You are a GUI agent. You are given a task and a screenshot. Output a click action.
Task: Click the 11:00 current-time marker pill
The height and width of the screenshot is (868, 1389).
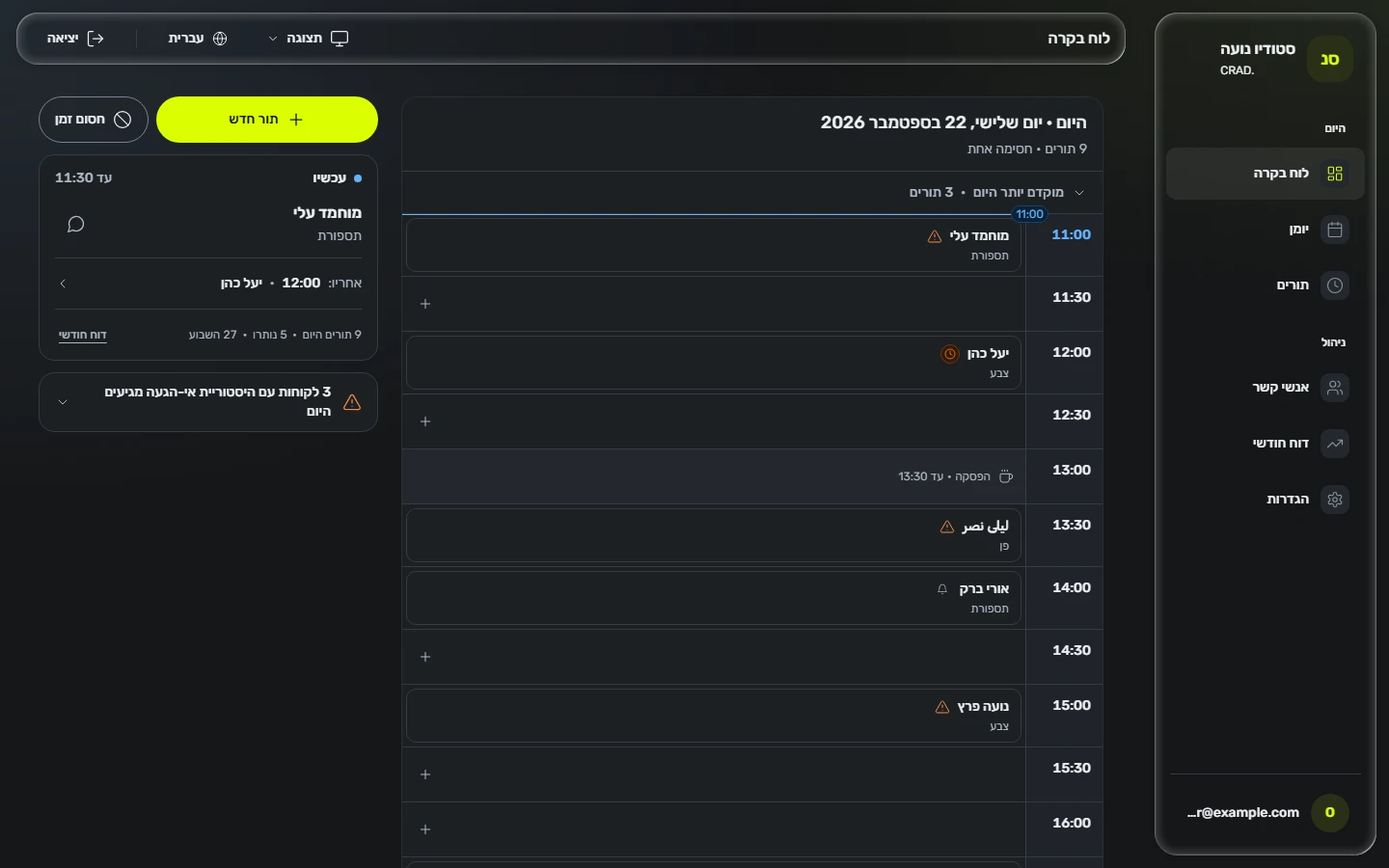(1029, 214)
